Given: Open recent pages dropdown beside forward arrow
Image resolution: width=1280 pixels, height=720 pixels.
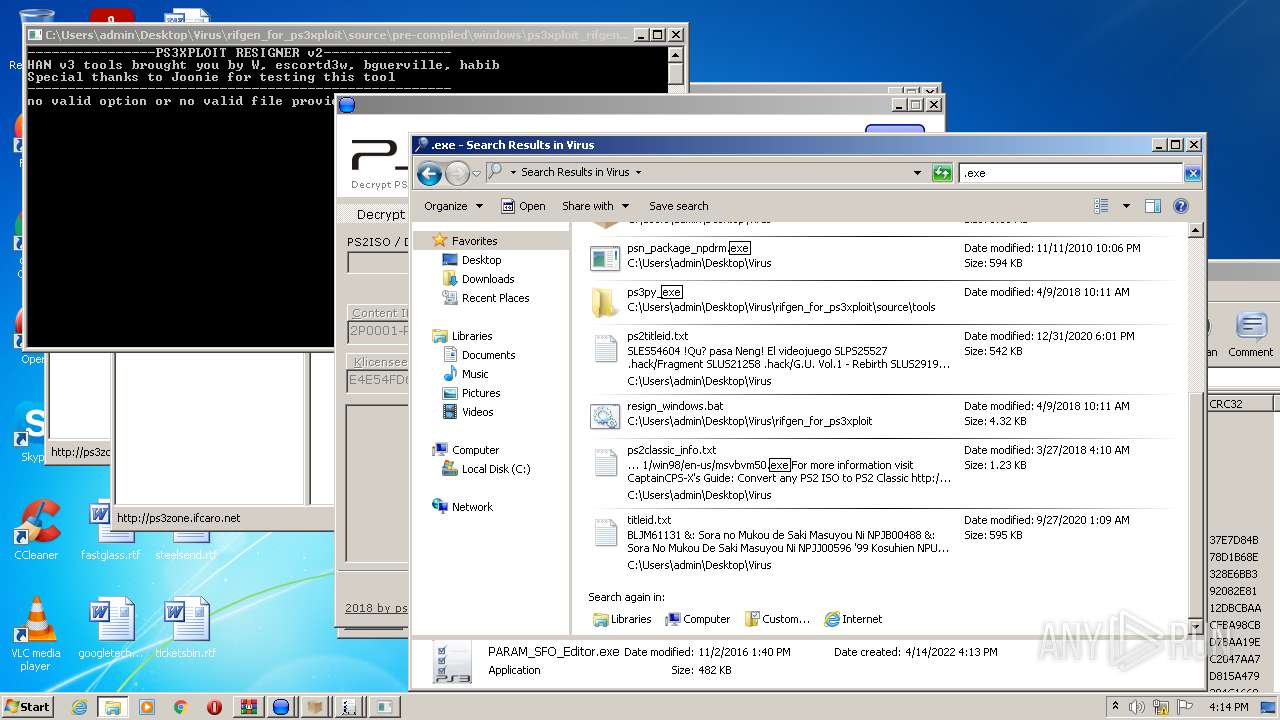Looking at the screenshot, I should [x=475, y=173].
